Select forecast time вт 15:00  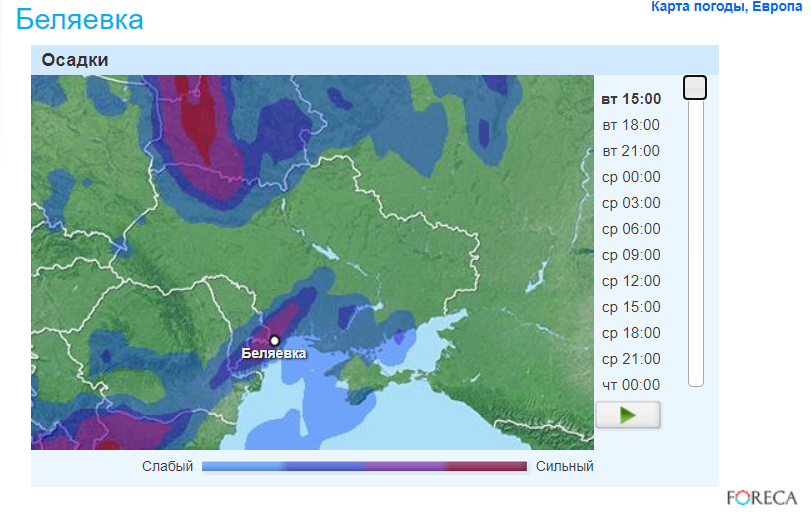pos(631,99)
